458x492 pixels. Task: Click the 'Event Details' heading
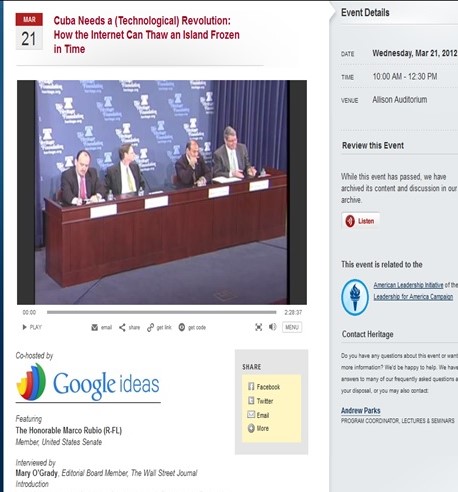[365, 13]
